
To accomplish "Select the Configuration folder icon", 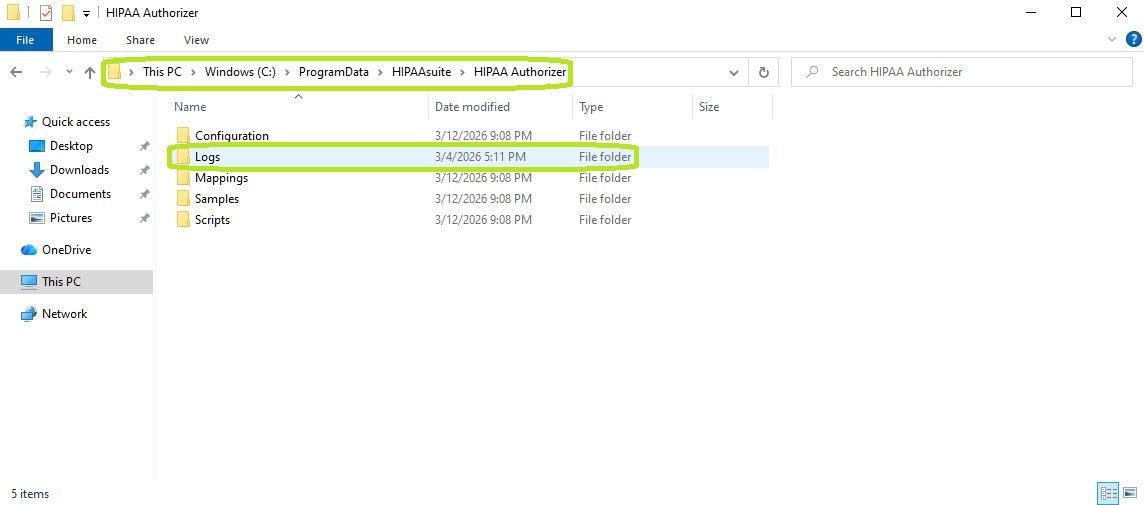I will coord(183,136).
